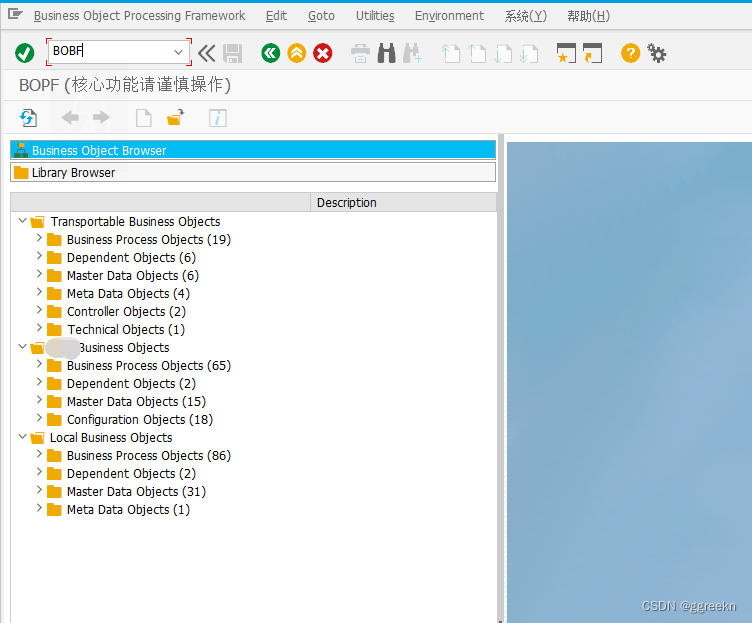Viewport: 752px width, 623px height.
Task: Expand Master Data Objects (15)
Action: coord(39,400)
